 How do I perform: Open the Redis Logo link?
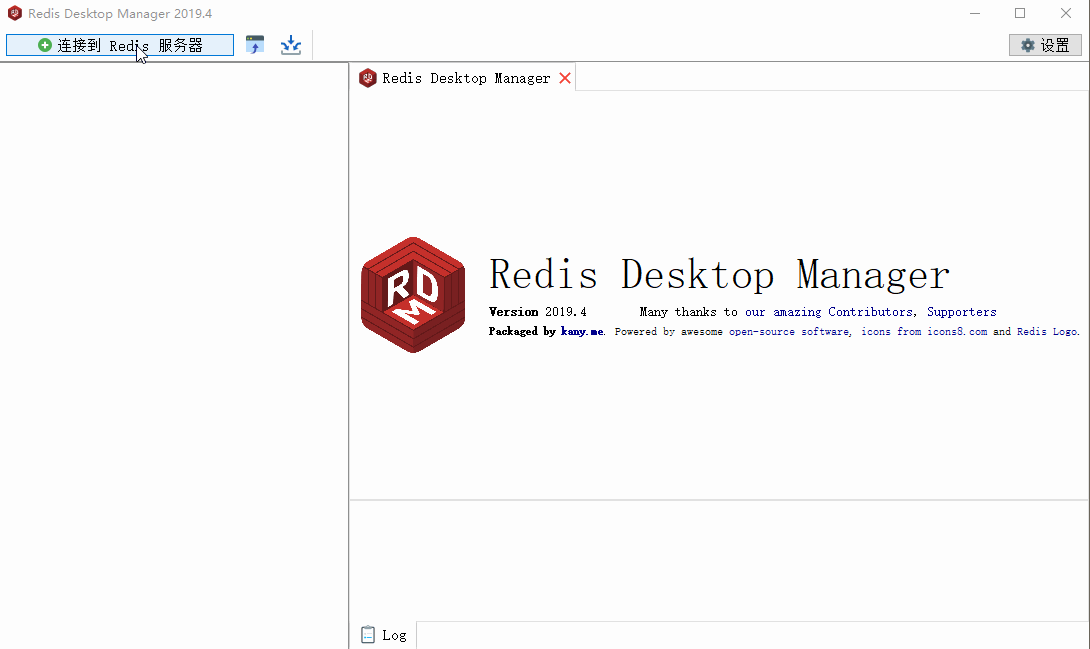pos(1047,331)
